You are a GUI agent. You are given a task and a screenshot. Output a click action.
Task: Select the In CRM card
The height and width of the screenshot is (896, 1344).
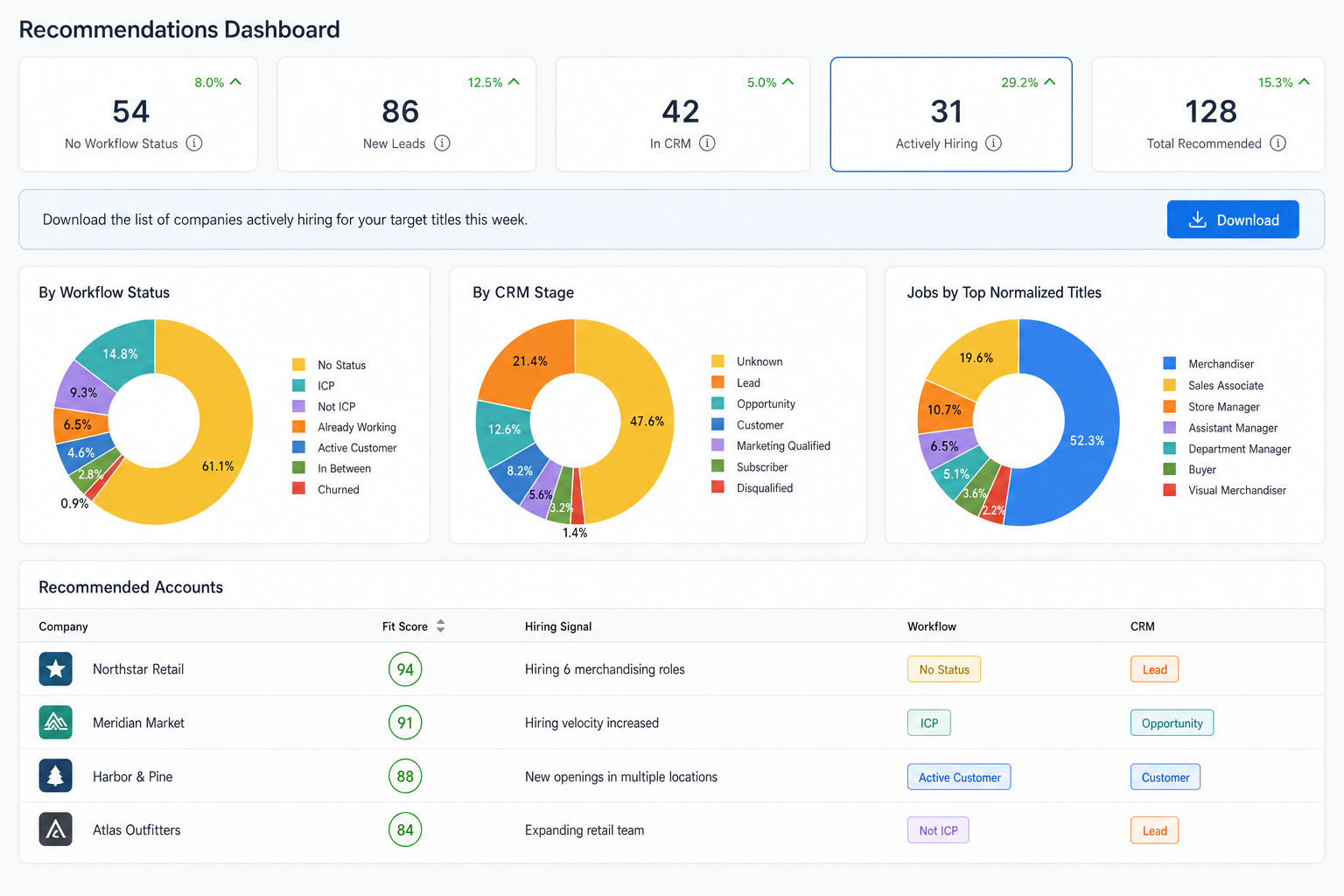pyautogui.click(x=683, y=115)
